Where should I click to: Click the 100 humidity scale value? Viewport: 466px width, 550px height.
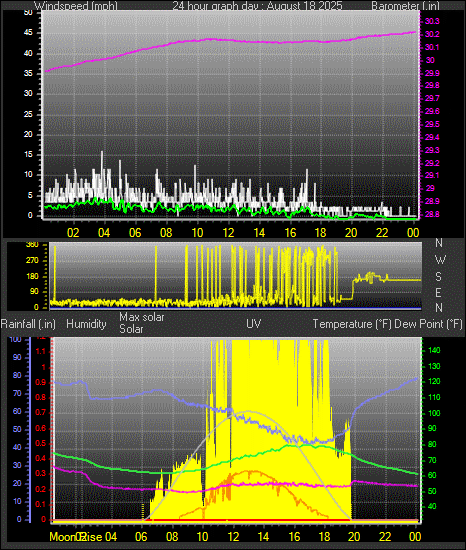(x=15, y=339)
